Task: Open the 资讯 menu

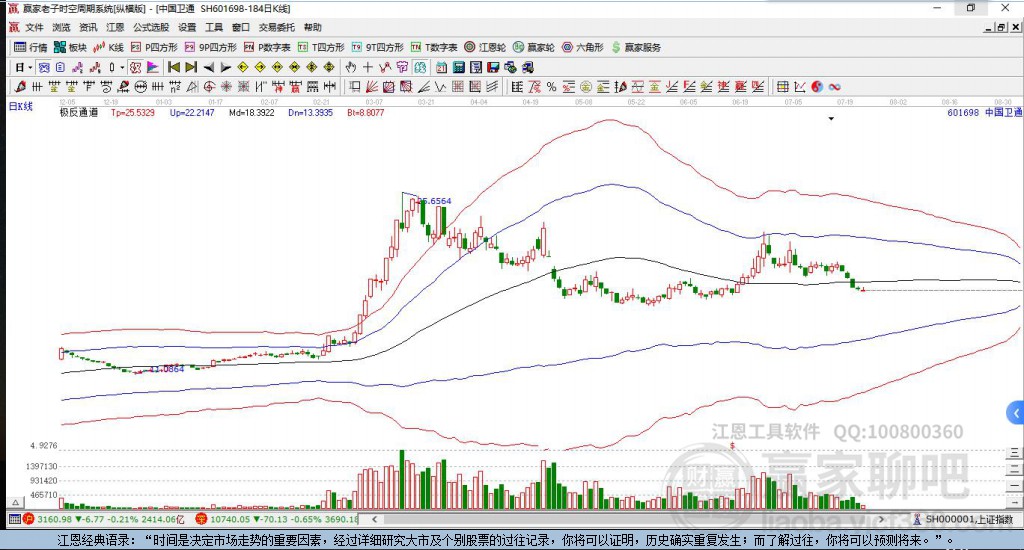Action: (88, 27)
